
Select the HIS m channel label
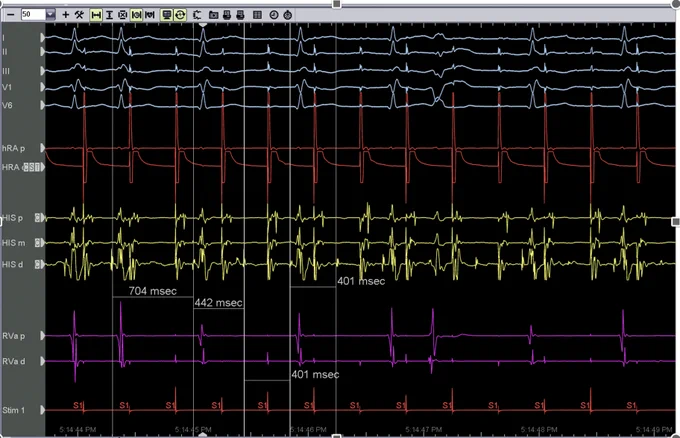tap(13, 243)
